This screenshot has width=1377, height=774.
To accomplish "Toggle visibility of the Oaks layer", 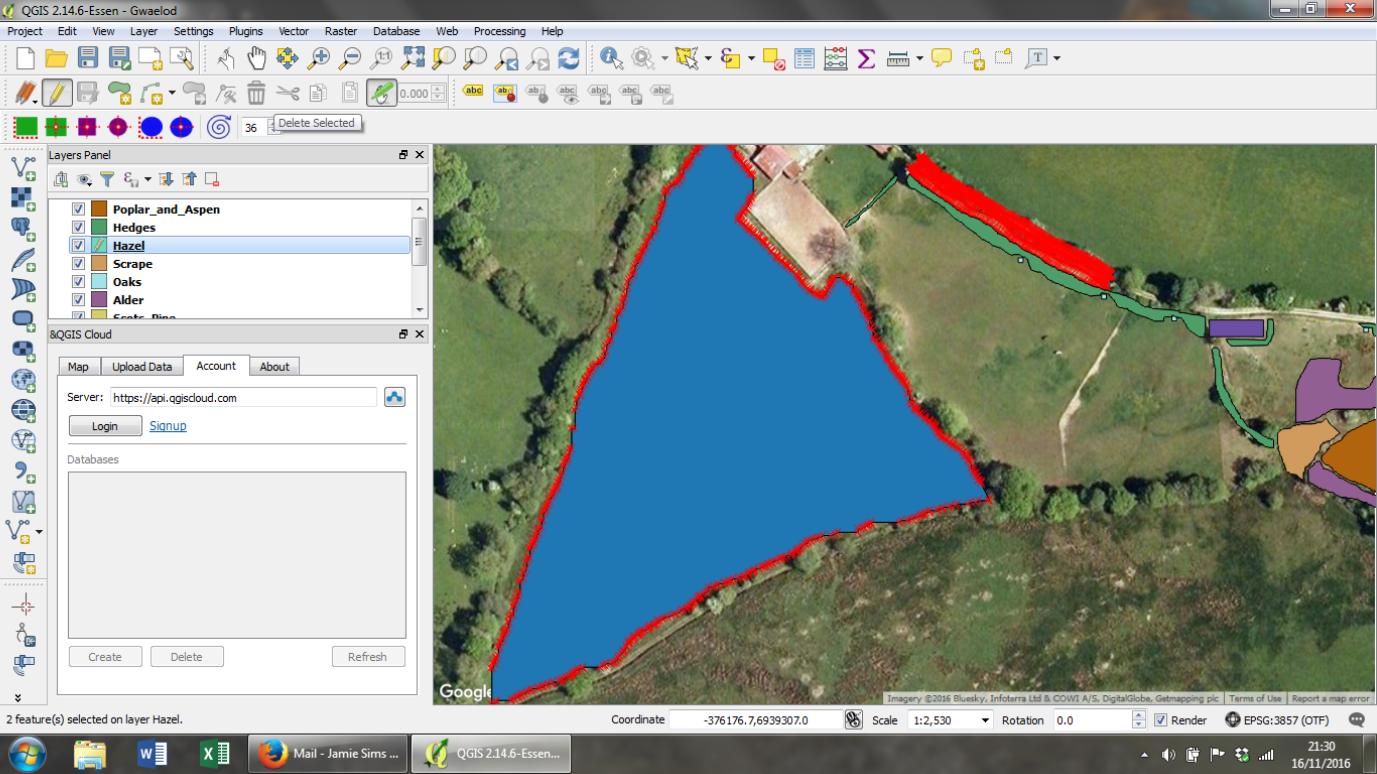I will tap(77, 281).
